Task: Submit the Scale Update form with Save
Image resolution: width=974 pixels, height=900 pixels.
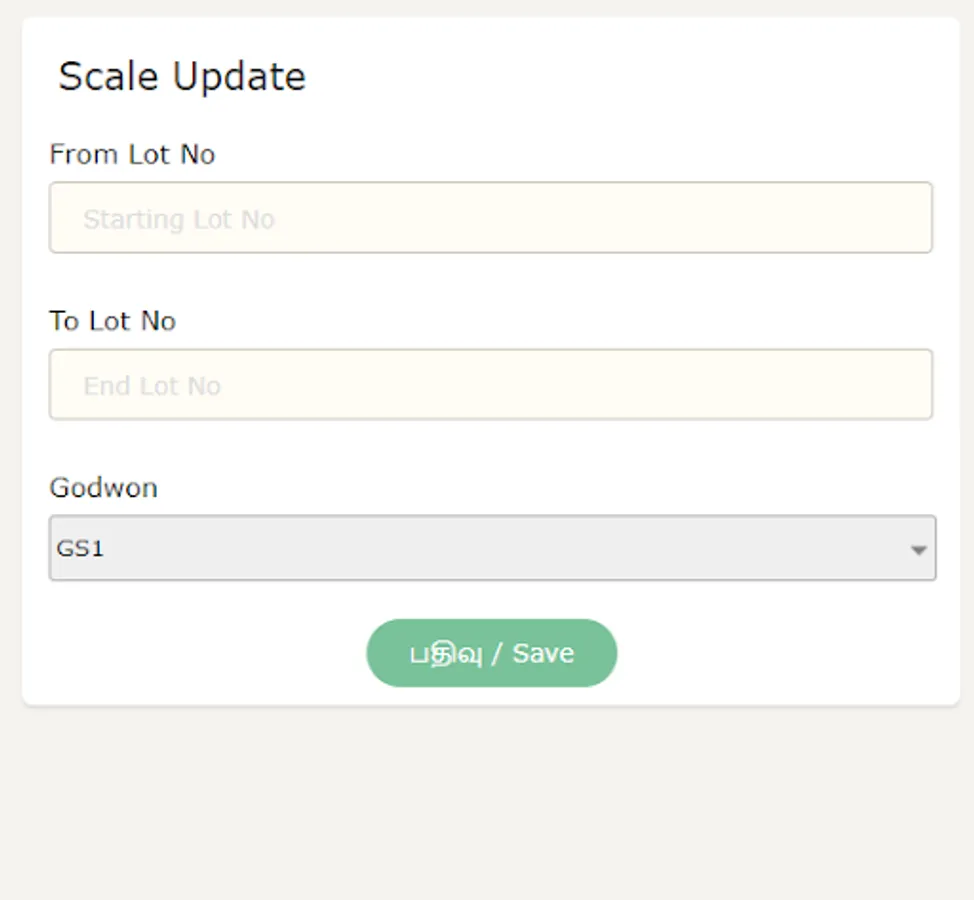Action: point(491,653)
